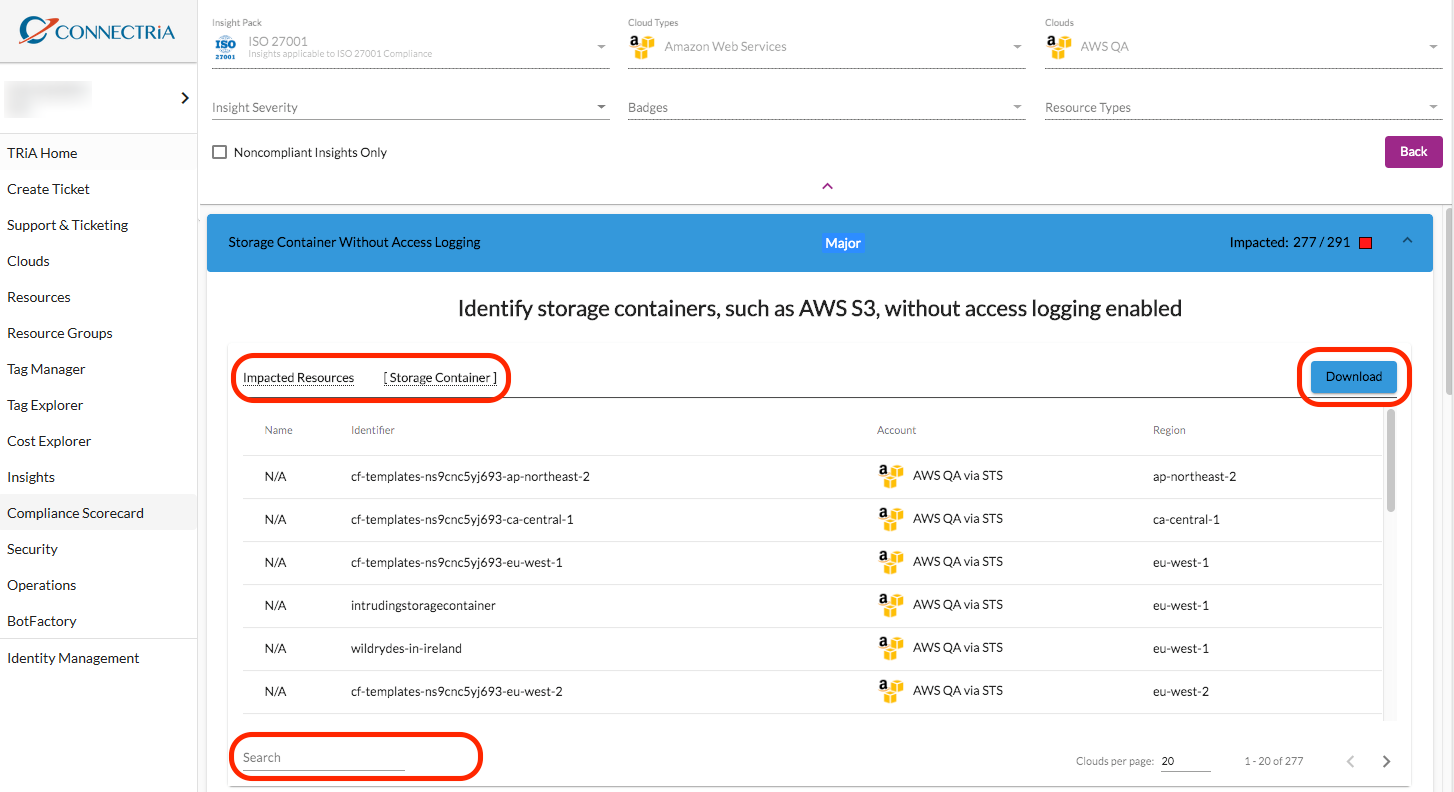The image size is (1454, 792).
Task: Click the AWS icon in ca-central-1 row
Action: (x=890, y=520)
